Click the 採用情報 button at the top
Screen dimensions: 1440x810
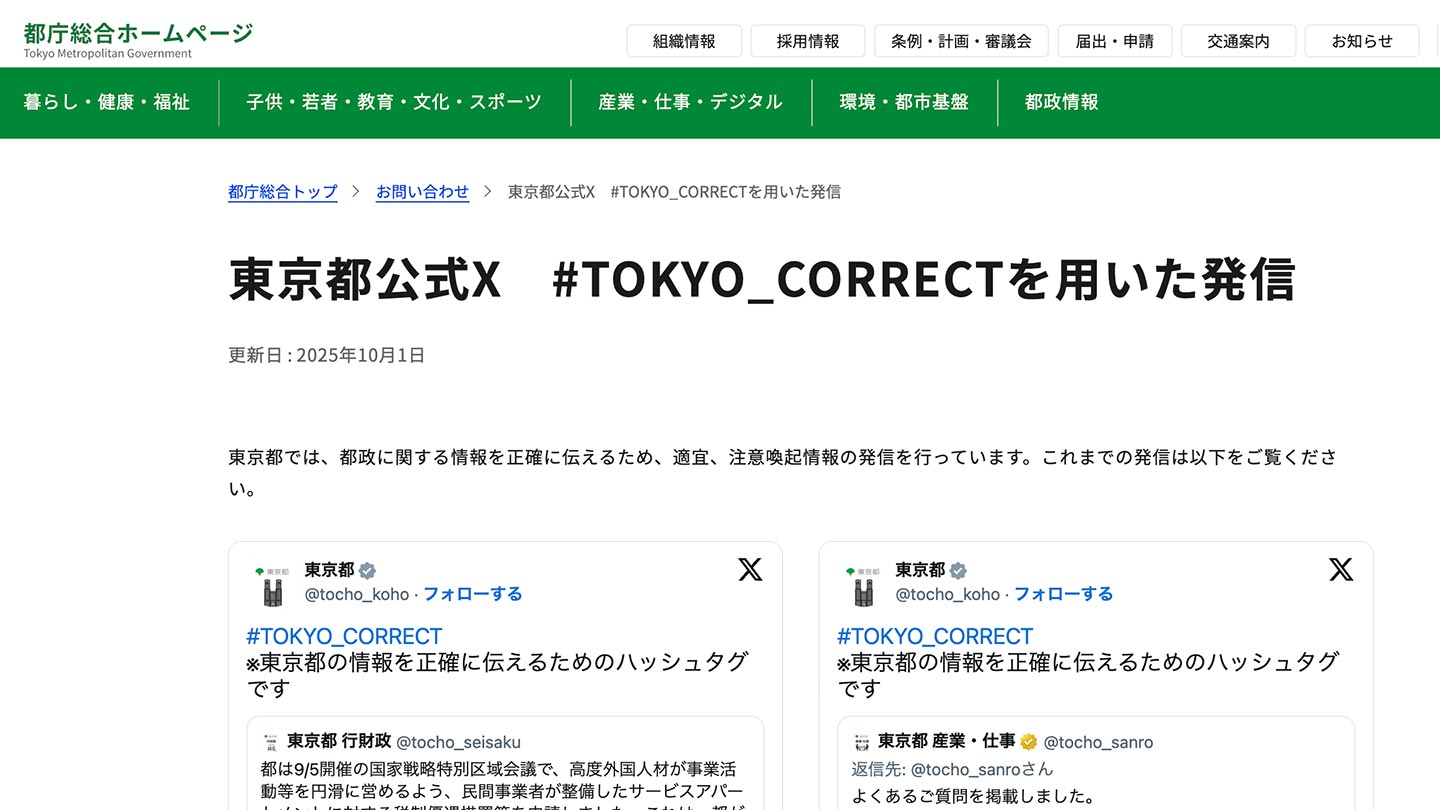[x=807, y=41]
